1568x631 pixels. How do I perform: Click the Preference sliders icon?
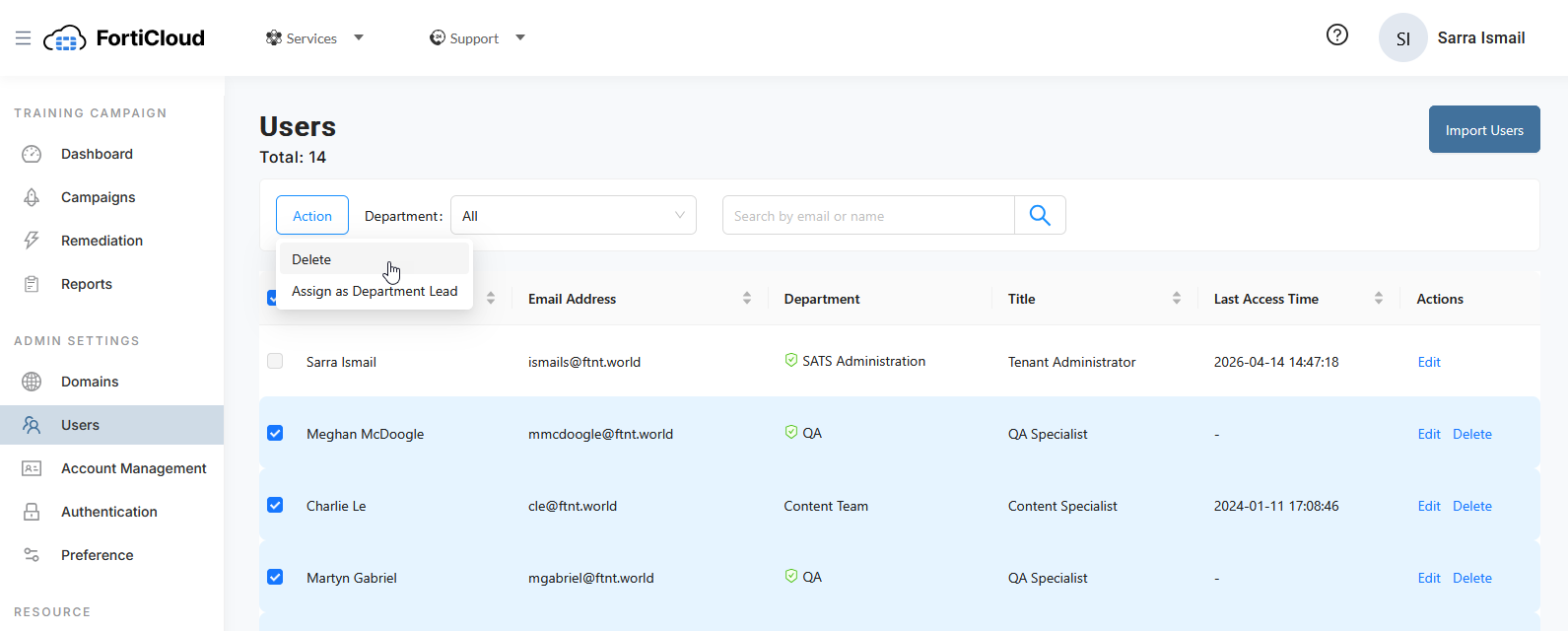tap(32, 555)
